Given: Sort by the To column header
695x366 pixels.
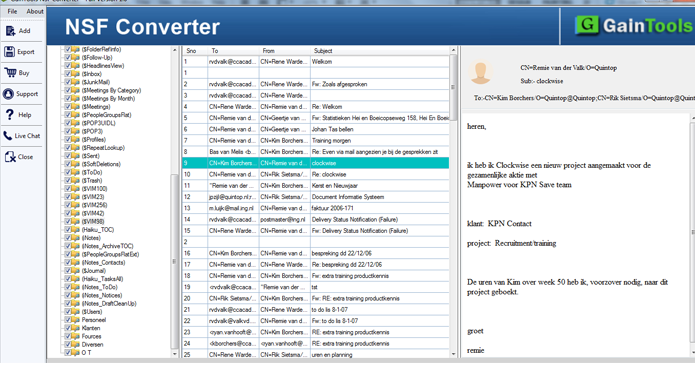Looking at the screenshot, I should pyautogui.click(x=233, y=51).
